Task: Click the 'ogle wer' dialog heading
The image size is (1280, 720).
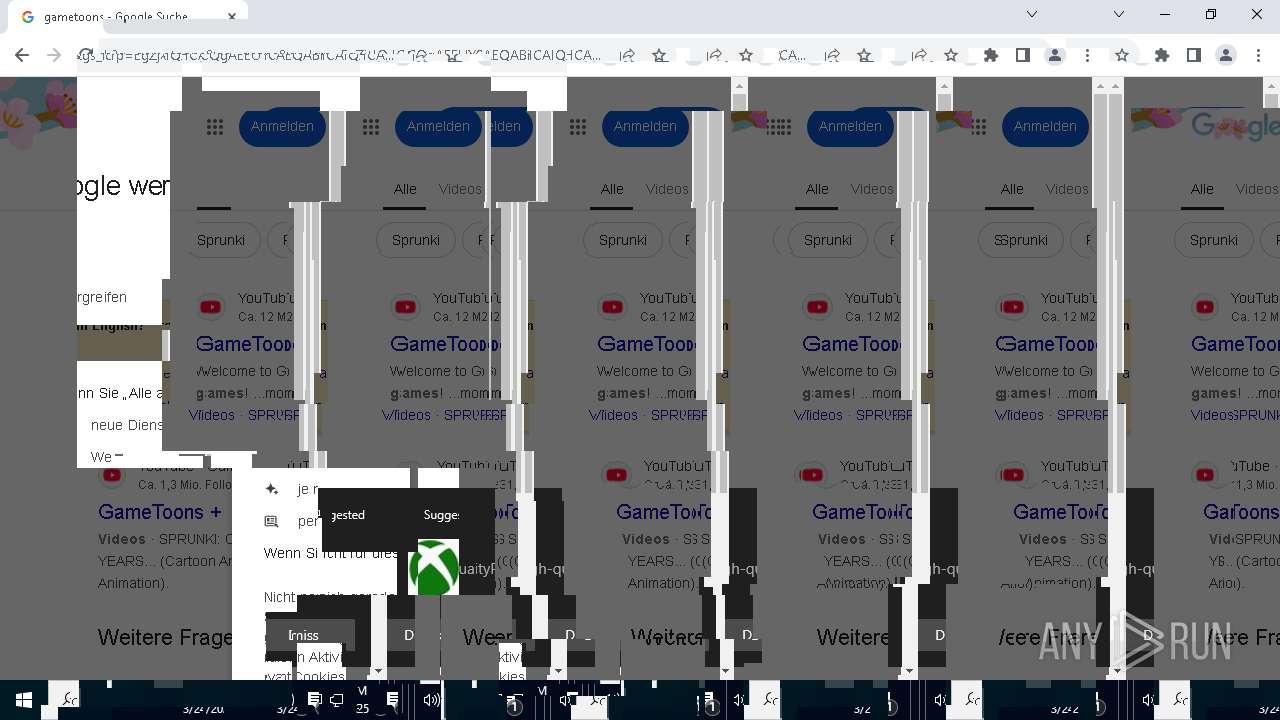Action: pyautogui.click(x=123, y=186)
